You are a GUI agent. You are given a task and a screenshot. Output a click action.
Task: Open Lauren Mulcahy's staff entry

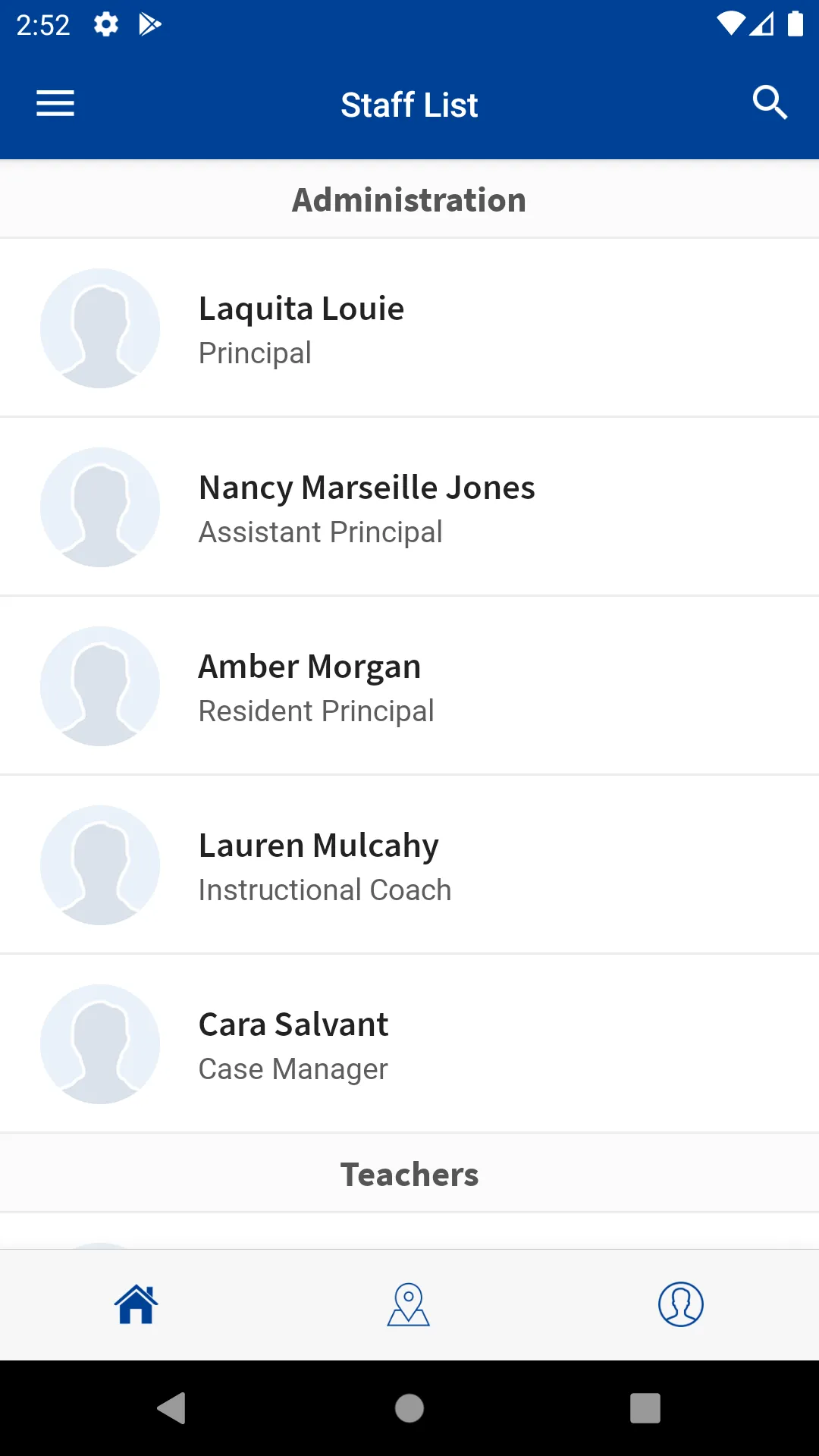pyautogui.click(x=409, y=864)
